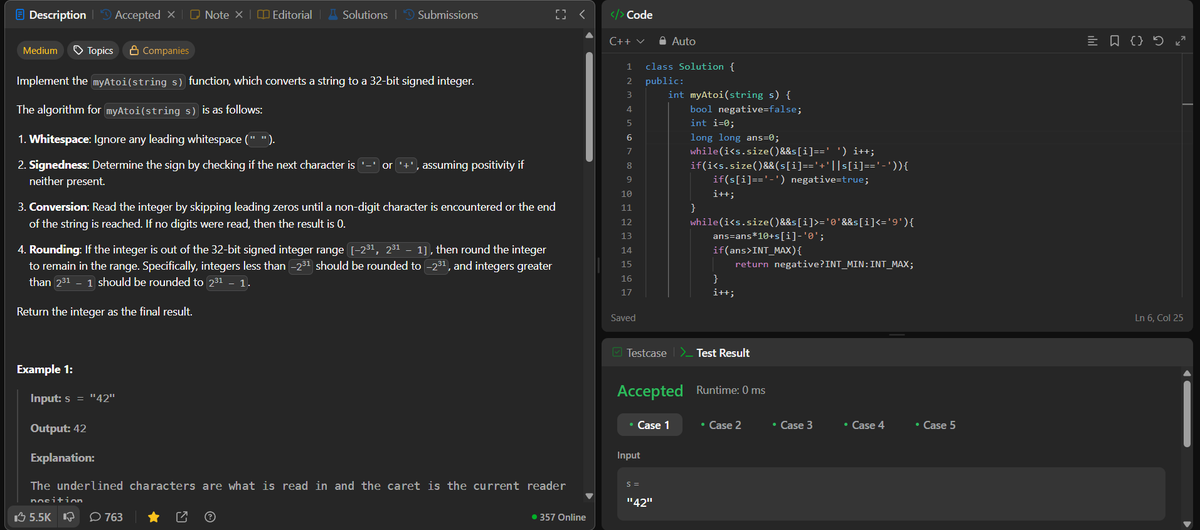This screenshot has height=530, width=1200.
Task: Click the 'public:' code line
Action: pyautogui.click(x=665, y=80)
